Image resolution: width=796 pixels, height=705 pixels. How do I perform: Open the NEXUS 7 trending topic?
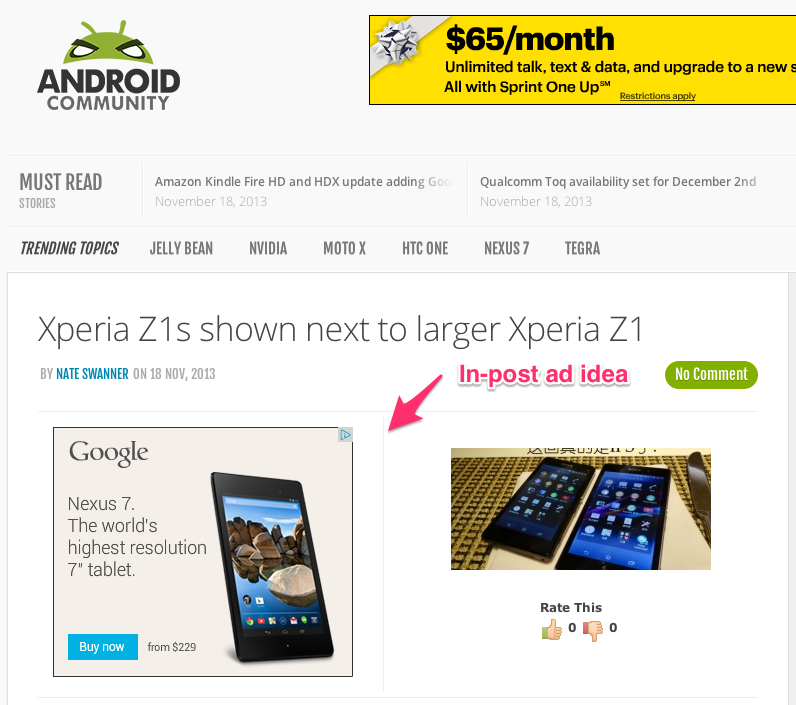point(507,248)
